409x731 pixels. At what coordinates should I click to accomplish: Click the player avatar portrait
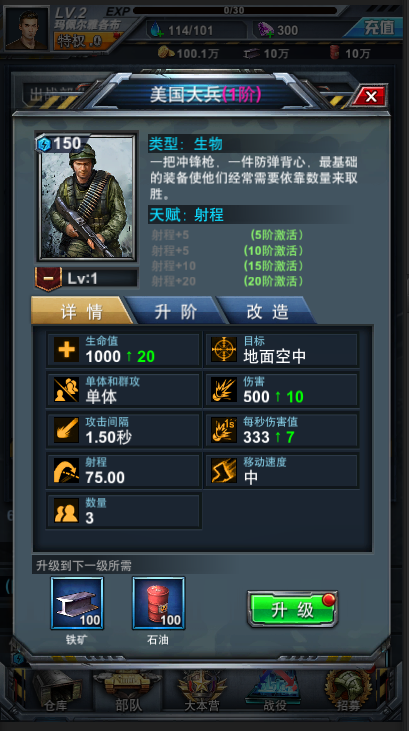tap(27, 28)
